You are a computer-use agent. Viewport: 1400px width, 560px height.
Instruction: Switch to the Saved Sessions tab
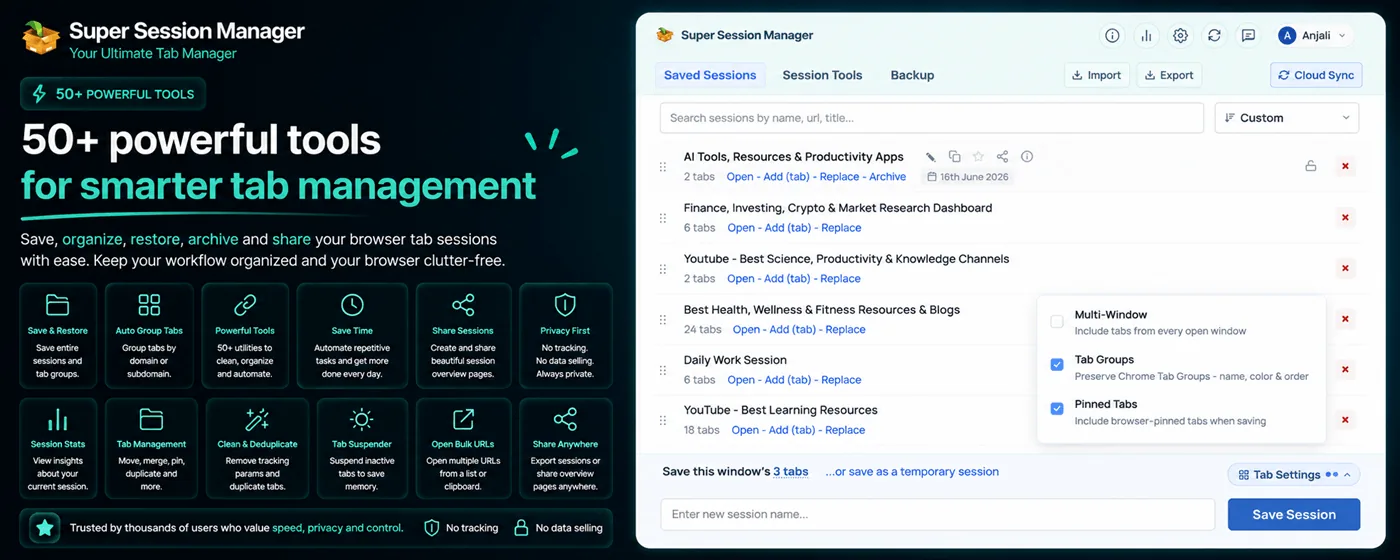710,75
